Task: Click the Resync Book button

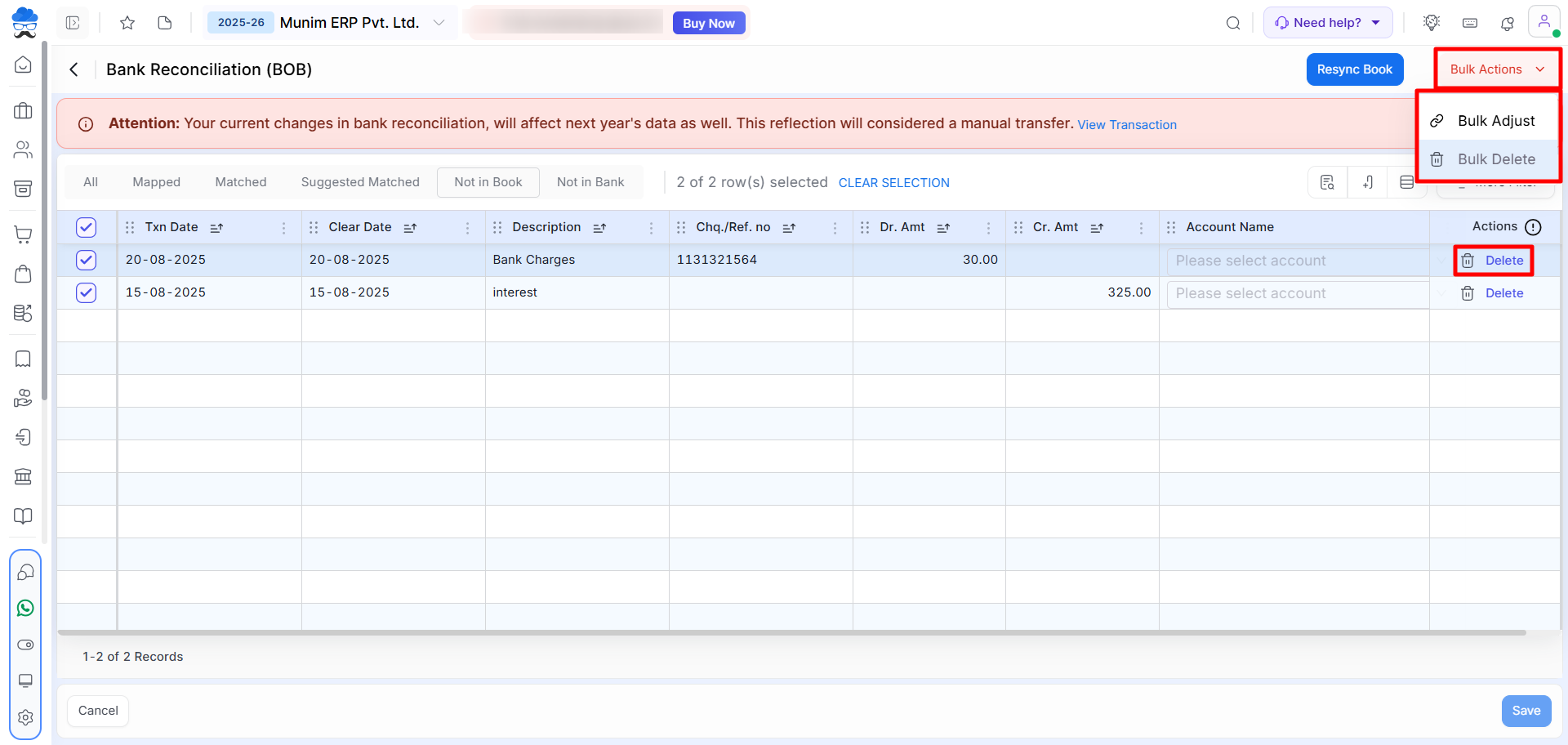Action: point(1355,69)
